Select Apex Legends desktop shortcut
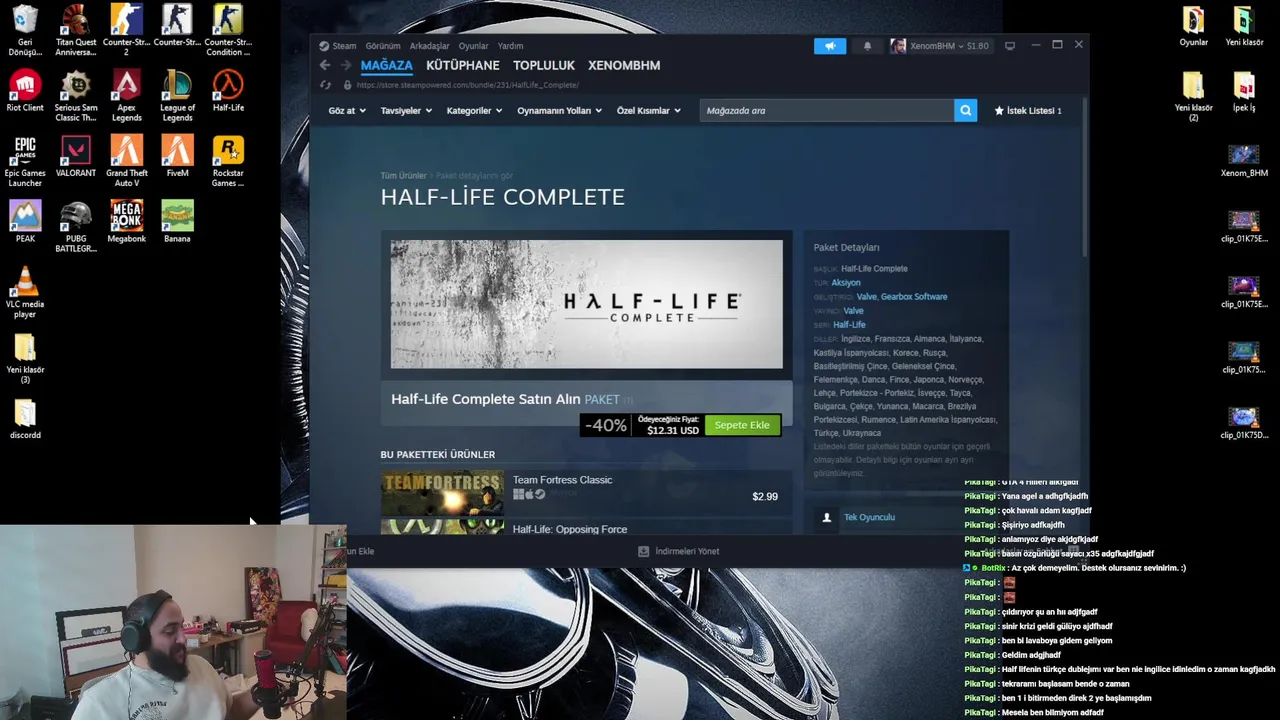This screenshot has width=1280, height=720. point(126,96)
